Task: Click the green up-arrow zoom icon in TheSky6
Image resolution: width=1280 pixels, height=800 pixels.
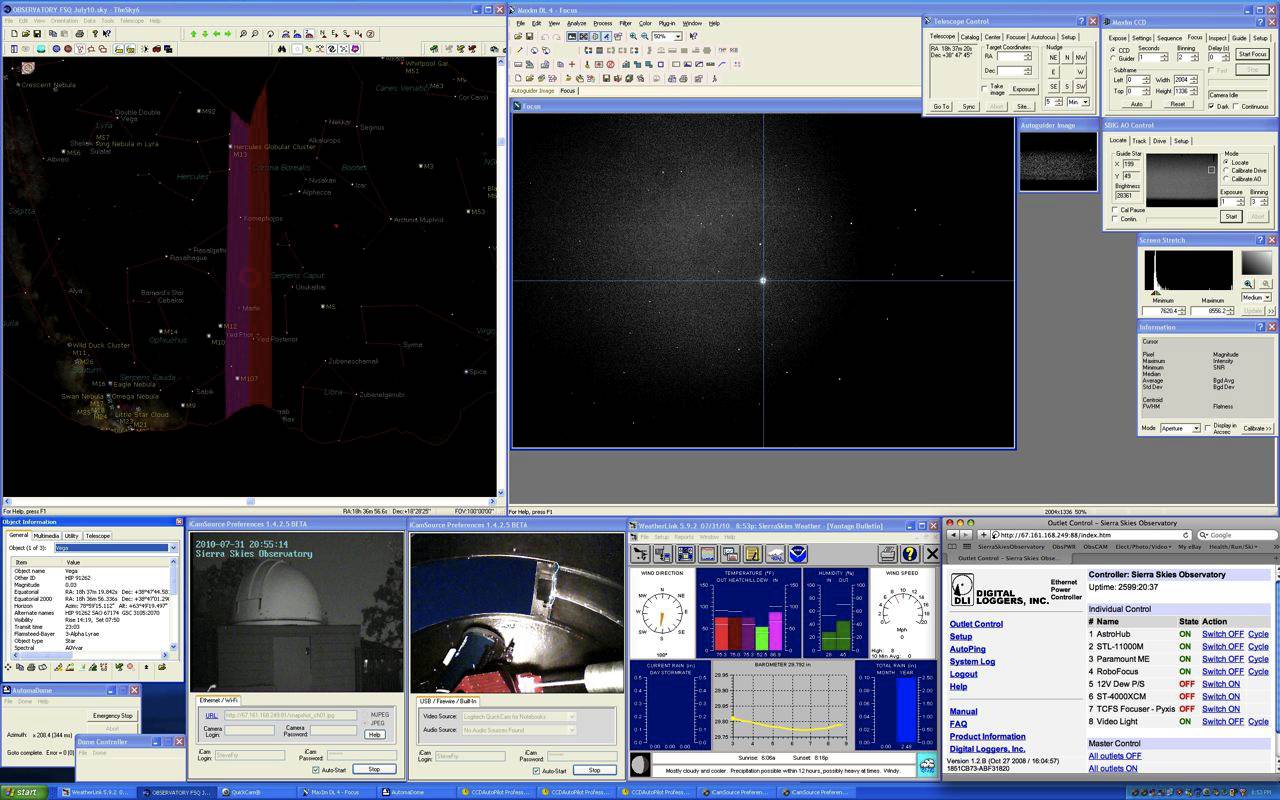Action: (x=194, y=35)
